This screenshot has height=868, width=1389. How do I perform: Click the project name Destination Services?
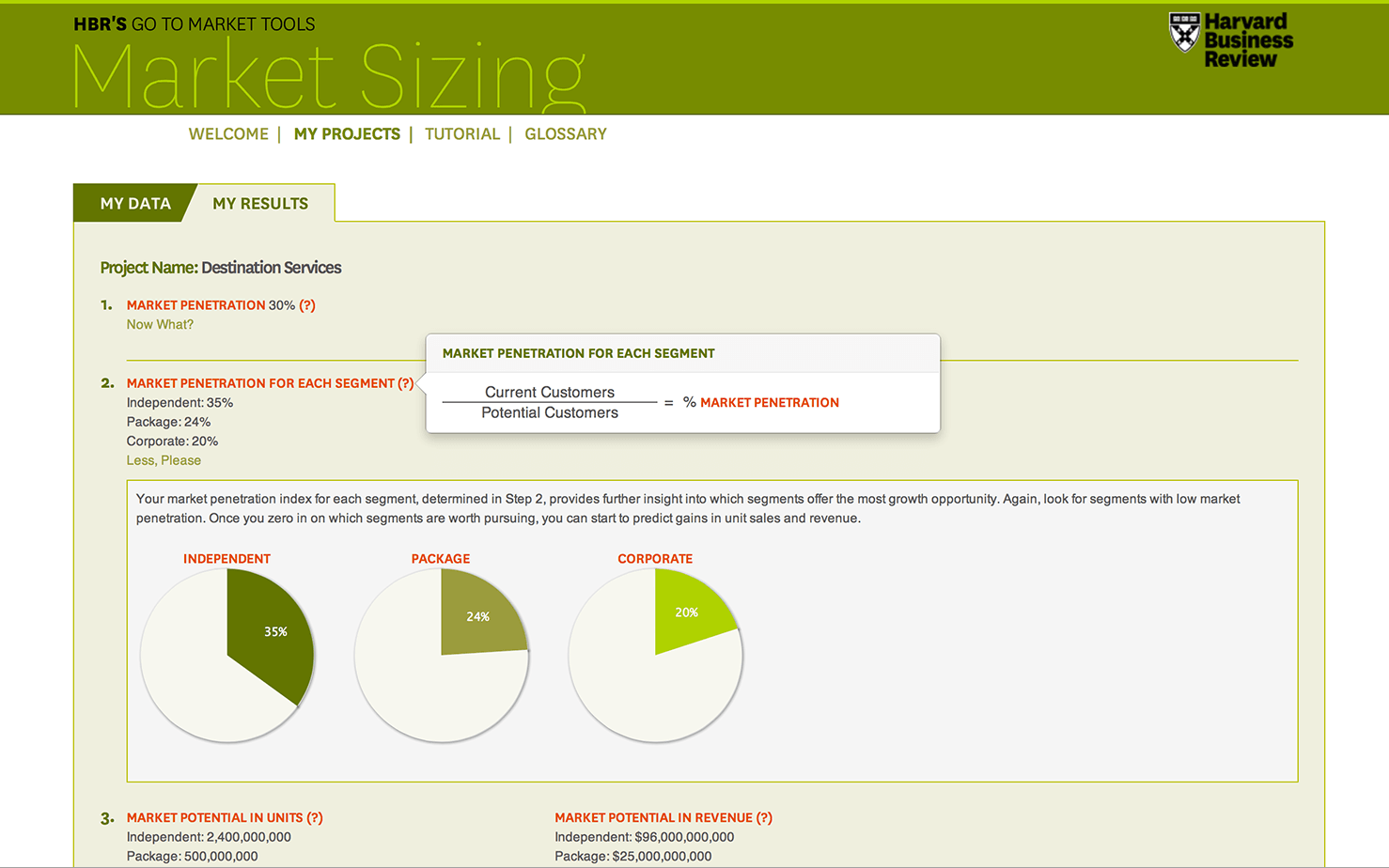271,268
